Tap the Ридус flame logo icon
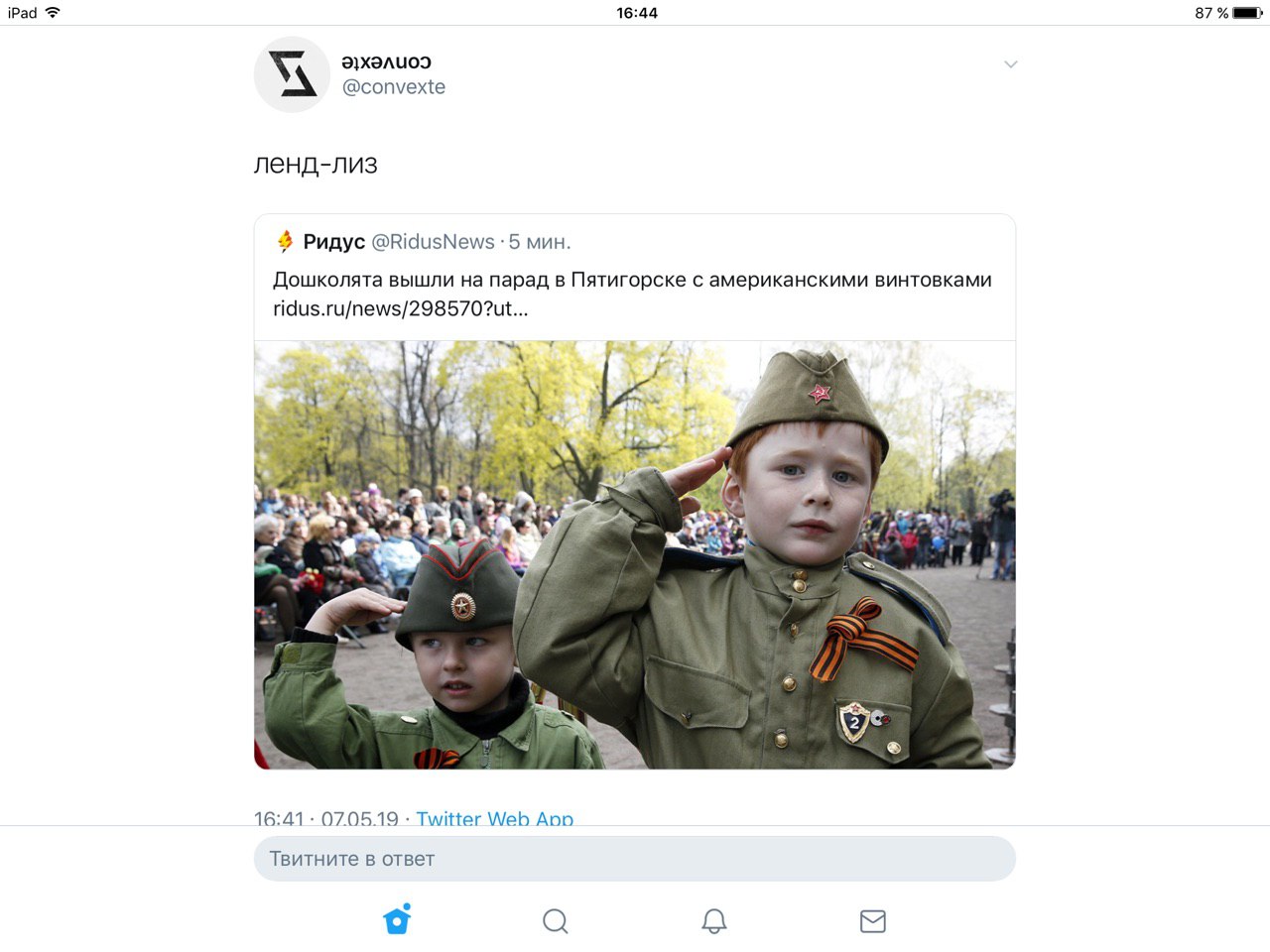 coord(285,241)
